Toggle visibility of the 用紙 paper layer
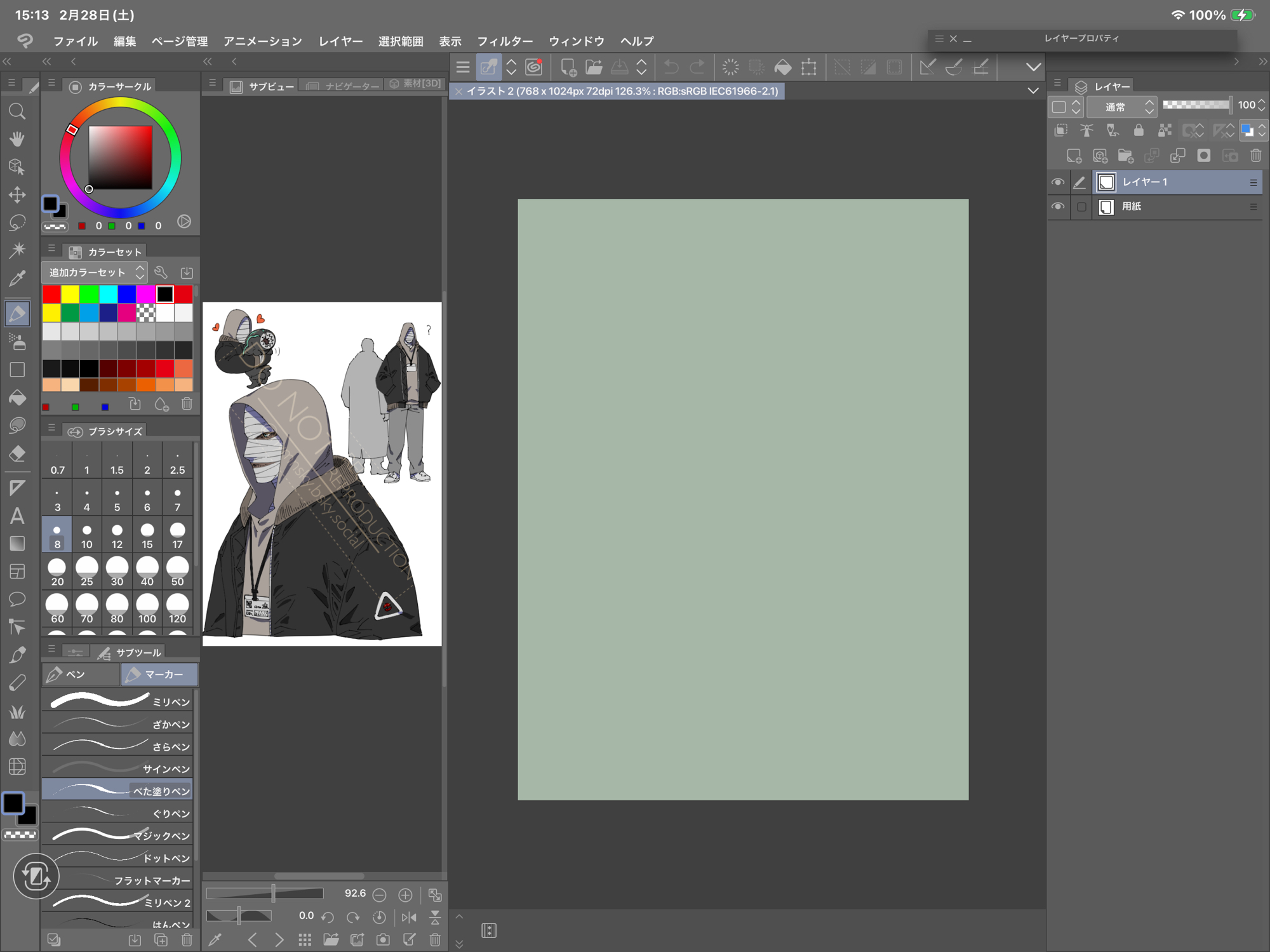Screen dimensions: 1270x952 click(x=1057, y=206)
